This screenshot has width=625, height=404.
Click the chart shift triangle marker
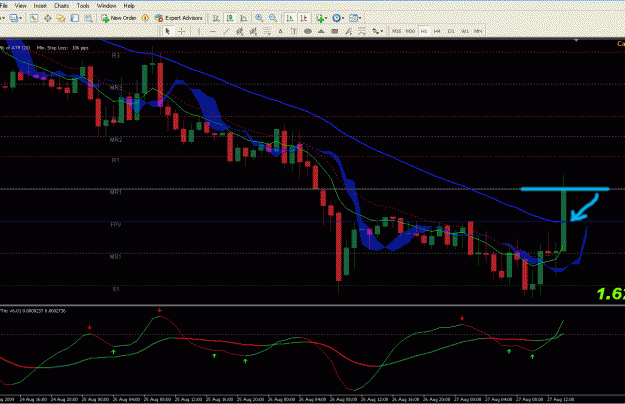pos(576,40)
